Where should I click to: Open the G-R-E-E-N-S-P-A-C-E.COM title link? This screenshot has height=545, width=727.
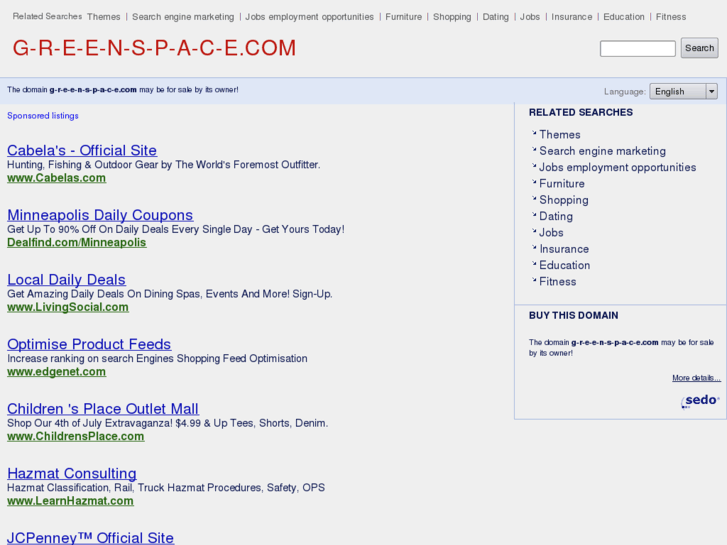coord(154,48)
